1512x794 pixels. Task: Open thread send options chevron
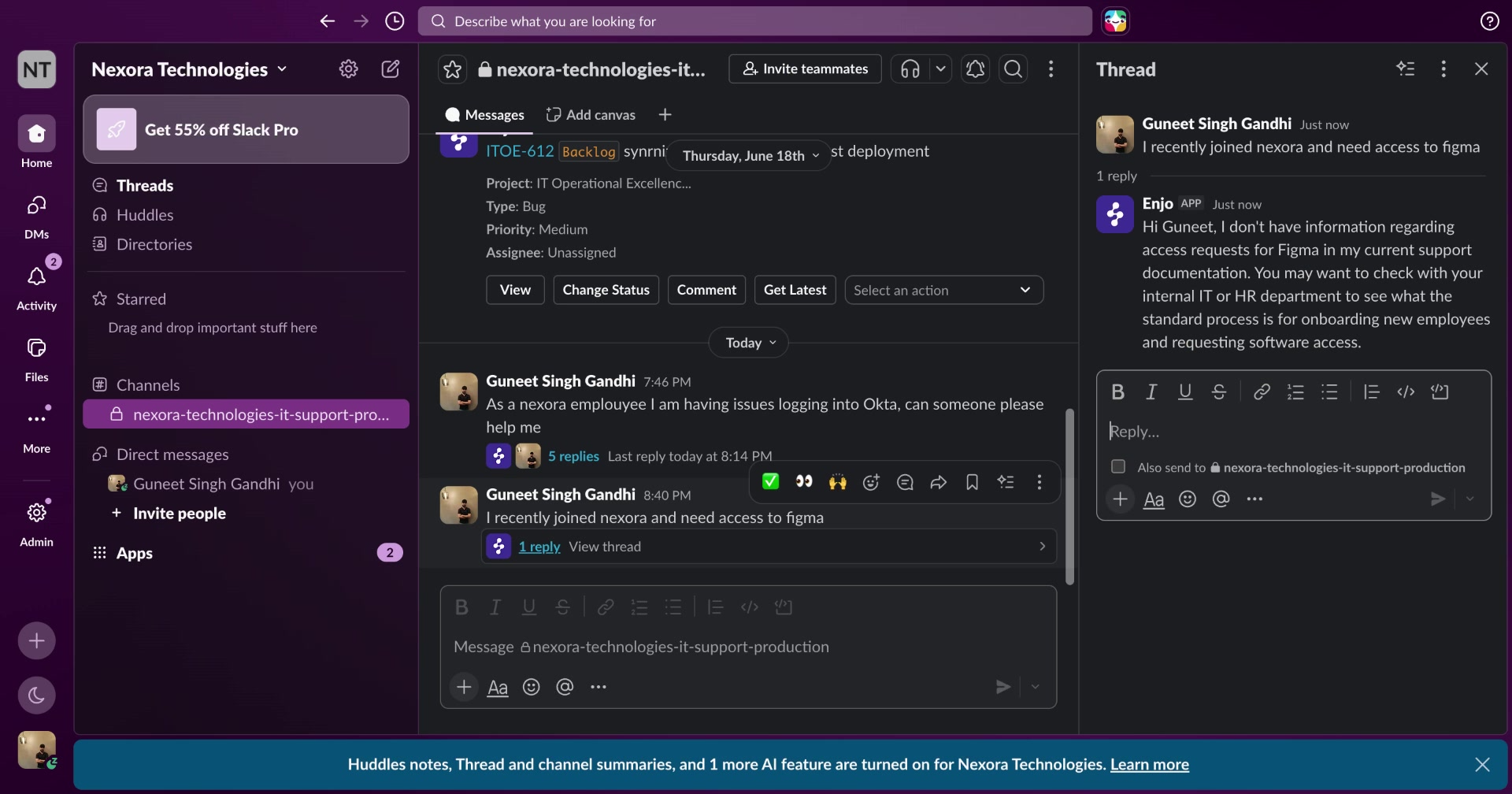tap(1469, 499)
